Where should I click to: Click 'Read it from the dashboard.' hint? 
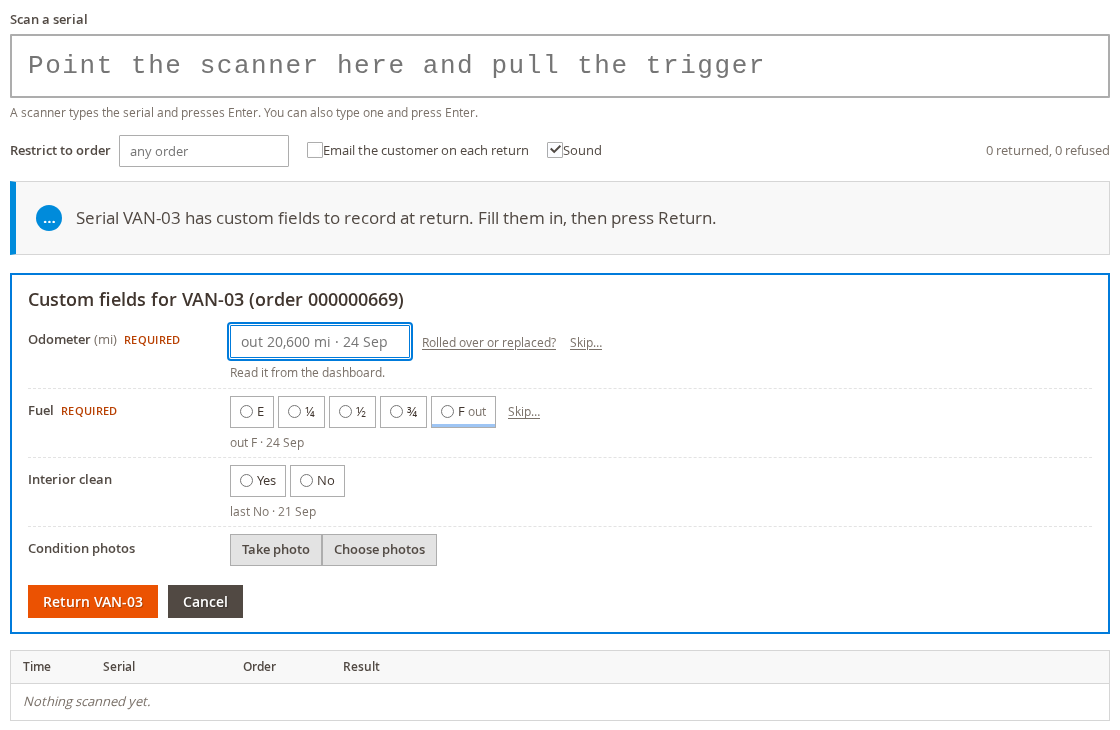(307, 372)
